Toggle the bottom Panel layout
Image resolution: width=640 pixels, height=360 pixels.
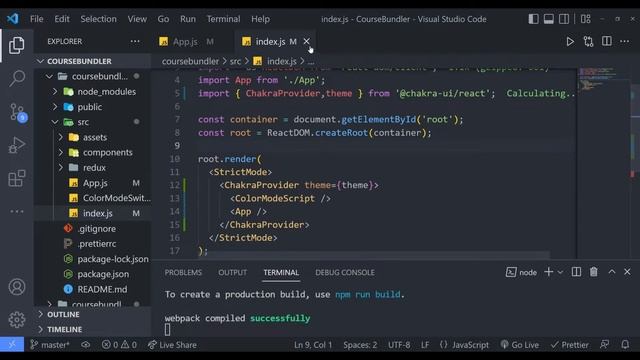click(x=549, y=19)
